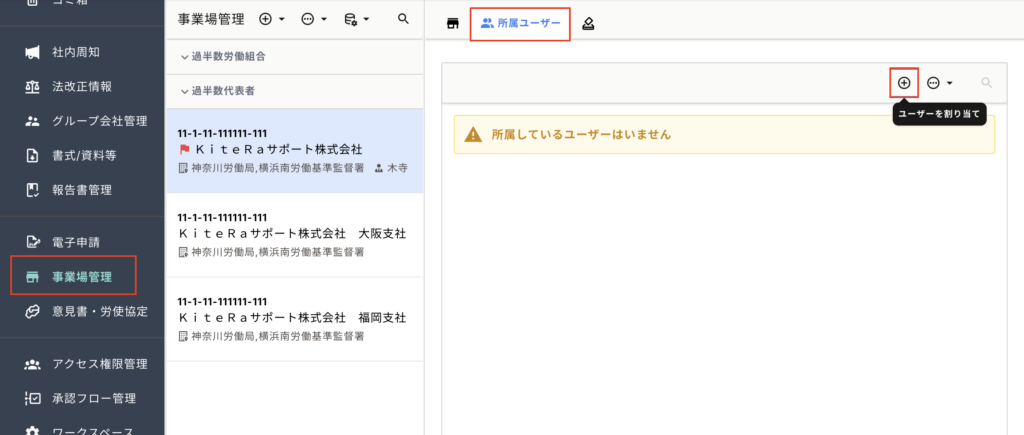Open アクセス権限管理 in the sidebar

[x=99, y=363]
